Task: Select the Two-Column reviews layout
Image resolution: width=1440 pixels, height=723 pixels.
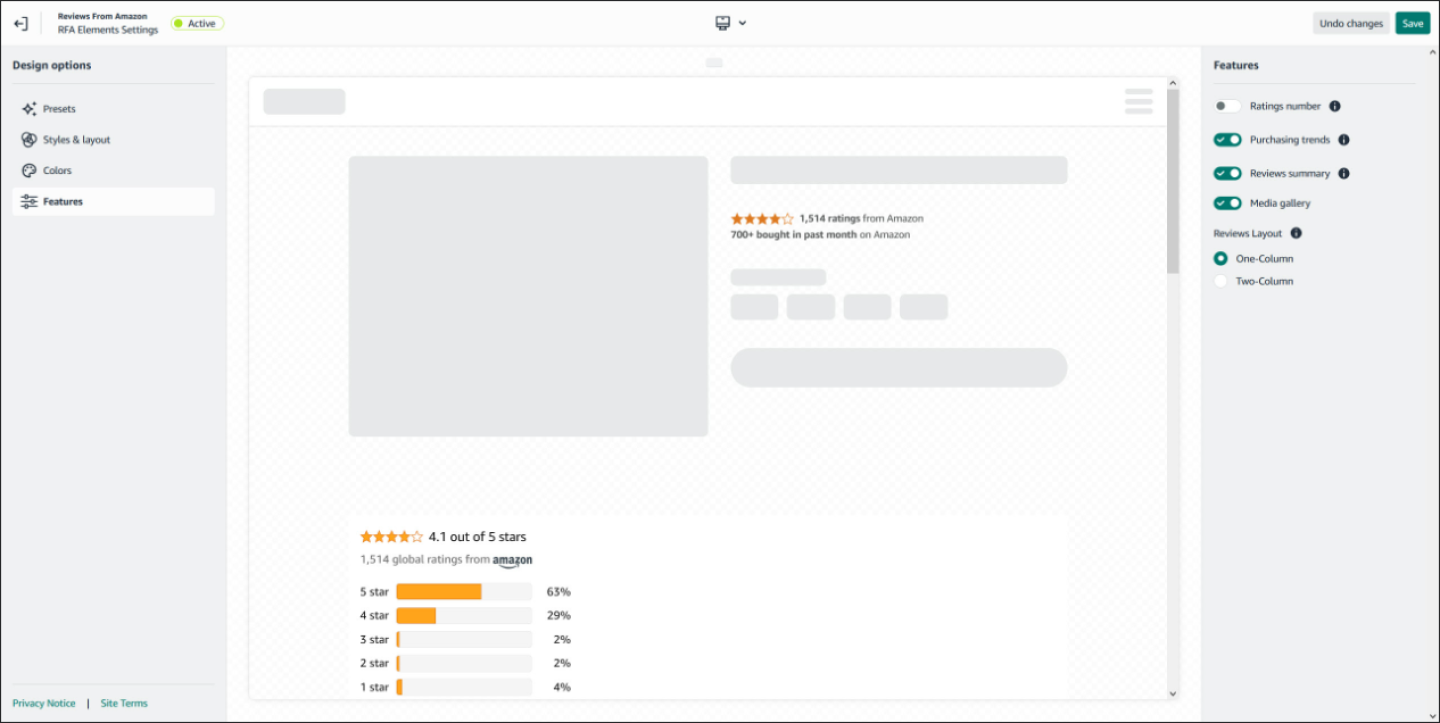Action: click(1220, 281)
